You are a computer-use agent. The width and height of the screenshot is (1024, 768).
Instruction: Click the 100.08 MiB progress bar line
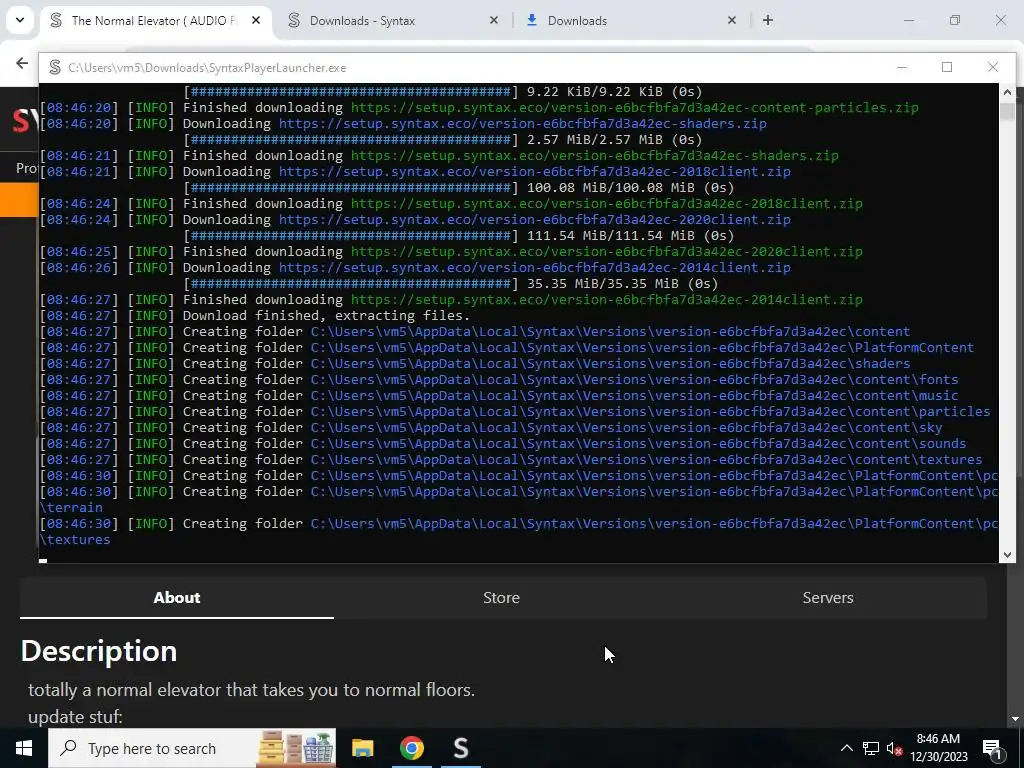pos(458,187)
